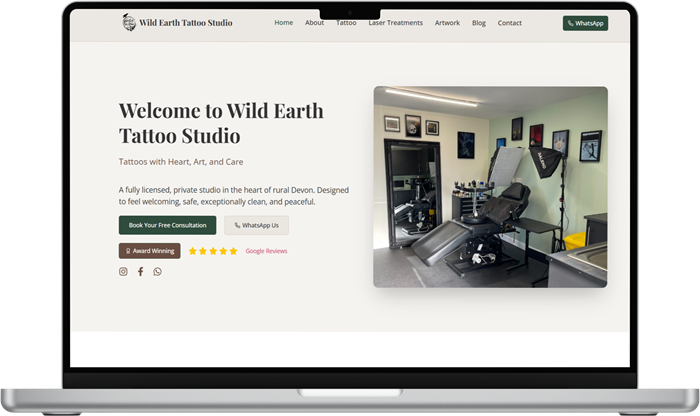Screen dimensions: 700x416
Task: Open the Blog nav link
Action: point(479,22)
